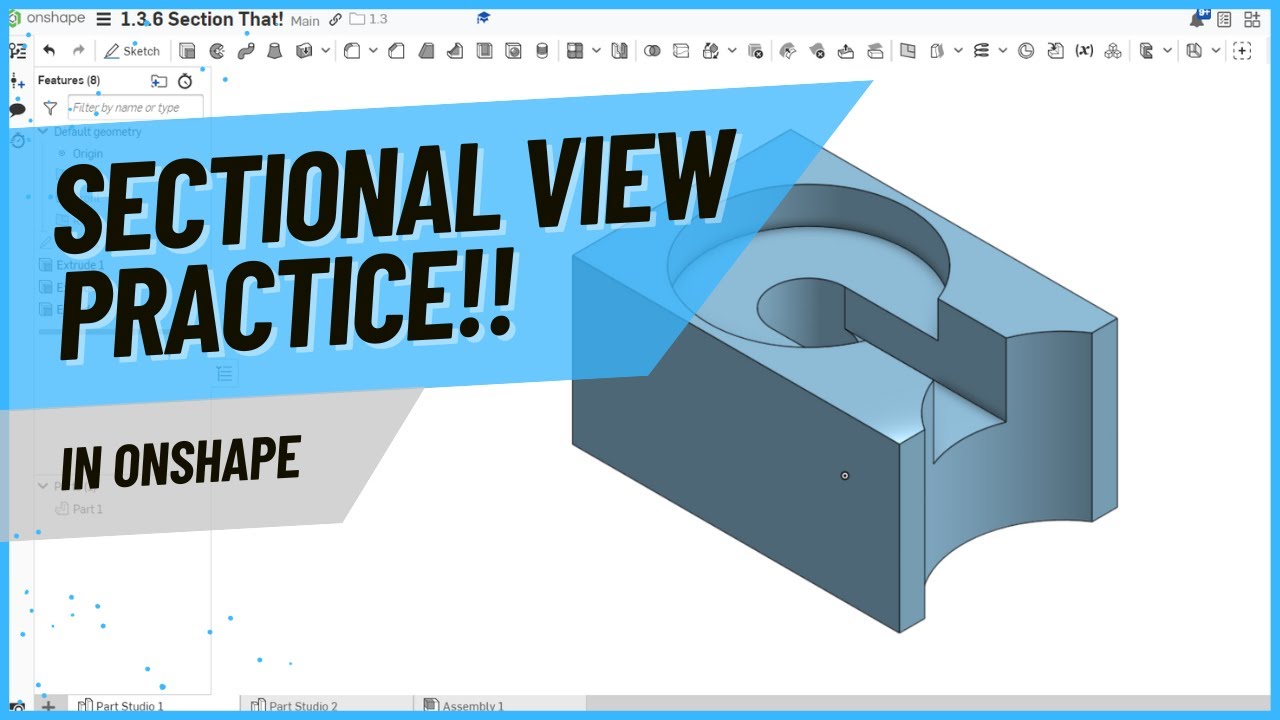Open the insert-and-configure sidebar icon
Screen dimensions: 1280x720
pos(17,81)
